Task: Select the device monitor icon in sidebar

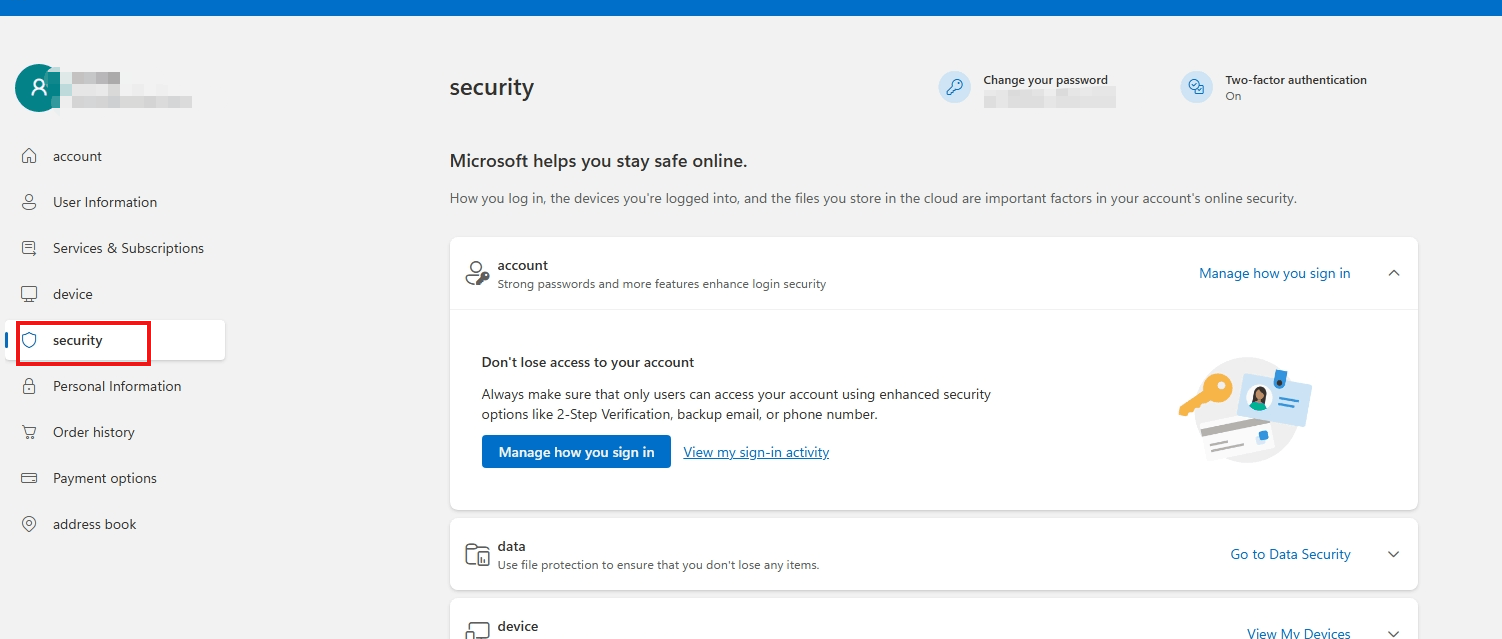Action: point(29,293)
